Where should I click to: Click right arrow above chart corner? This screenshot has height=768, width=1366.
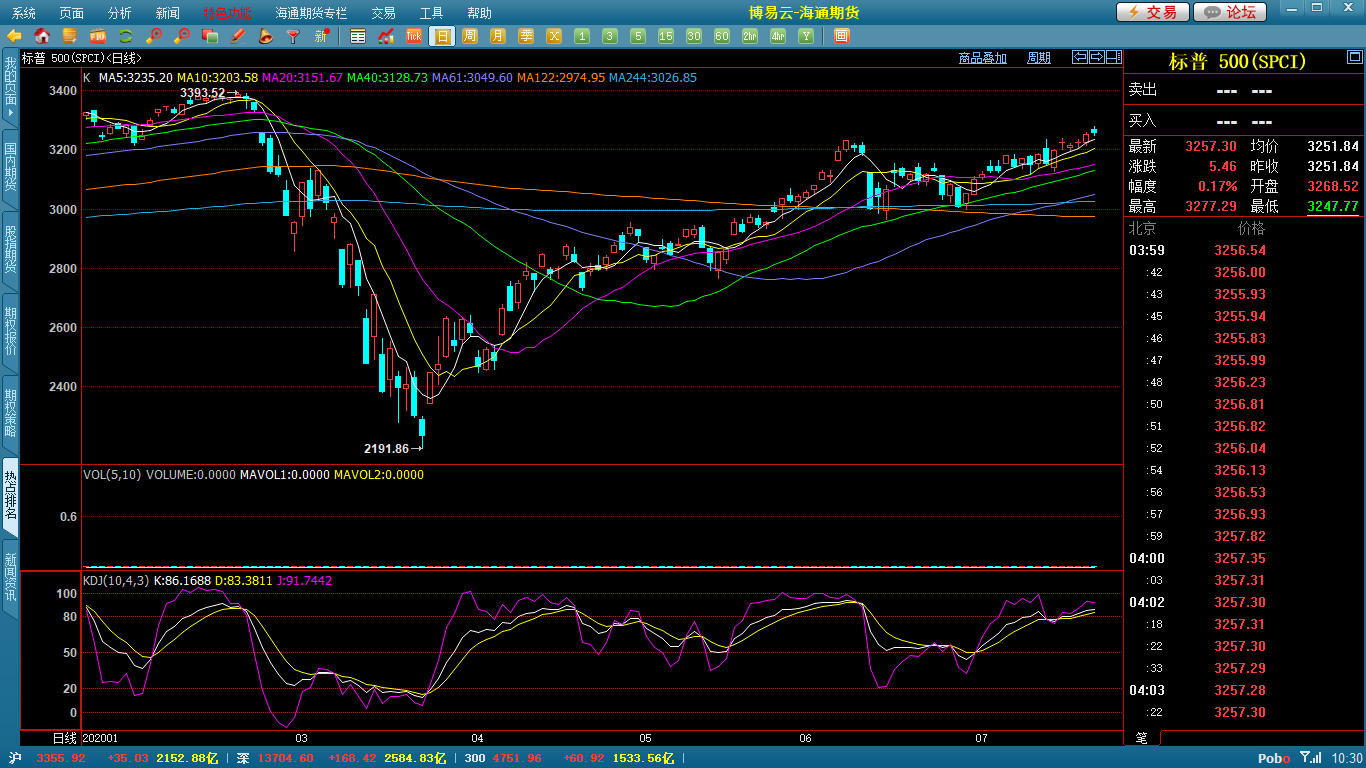1096,57
